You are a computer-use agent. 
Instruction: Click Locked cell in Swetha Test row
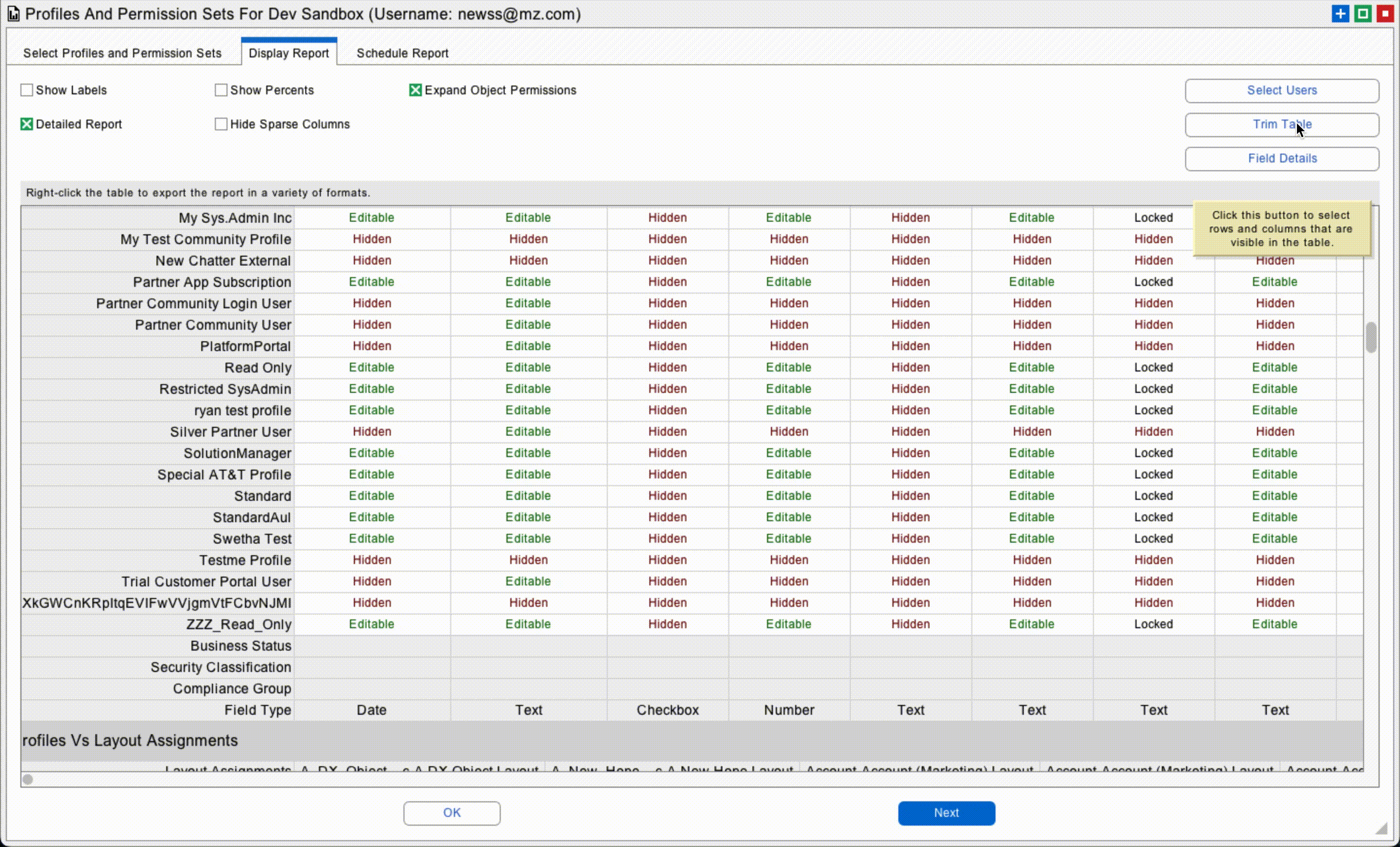(1154, 539)
